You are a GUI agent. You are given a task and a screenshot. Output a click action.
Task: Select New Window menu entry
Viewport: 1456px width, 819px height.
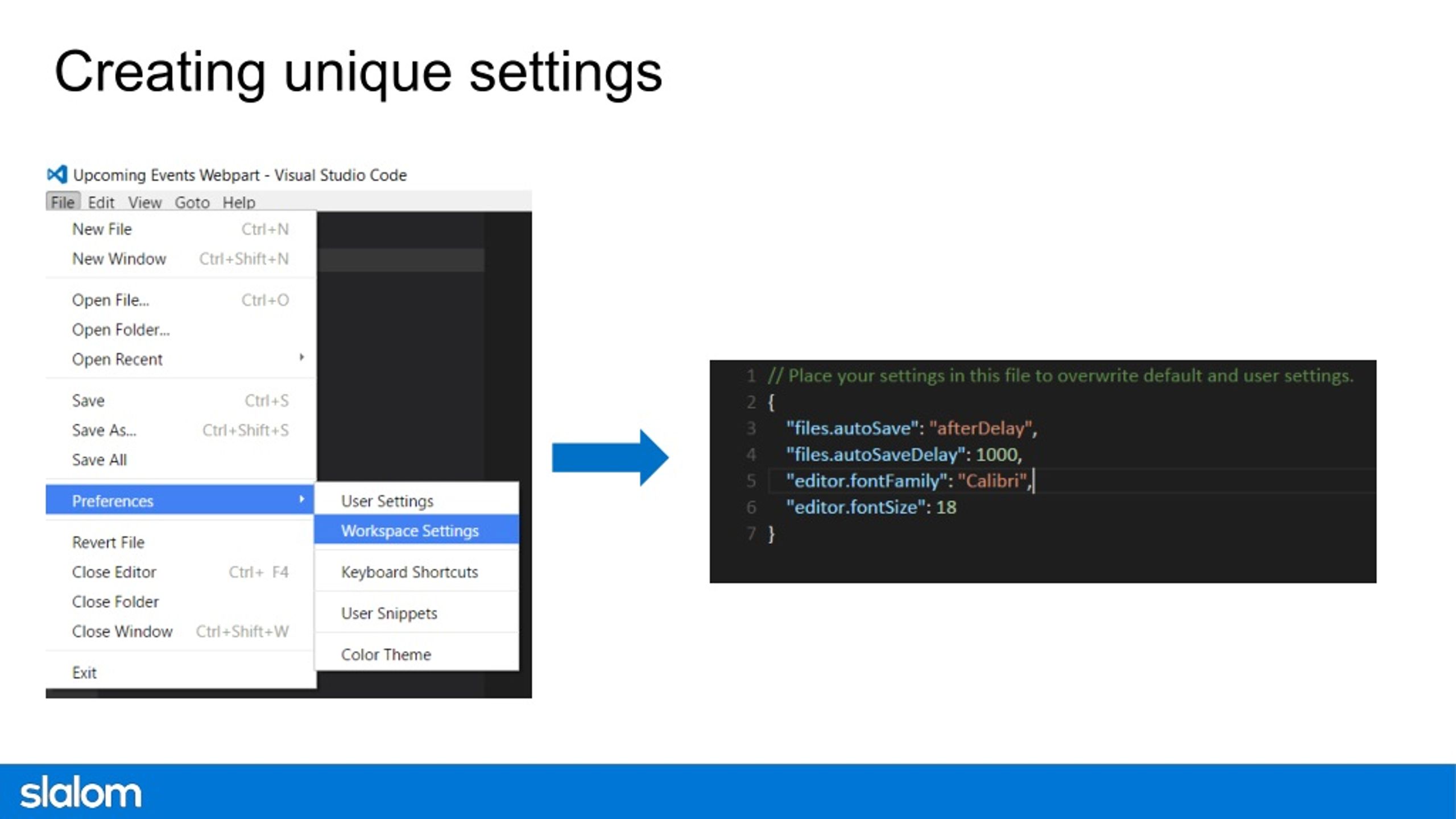click(x=180, y=259)
